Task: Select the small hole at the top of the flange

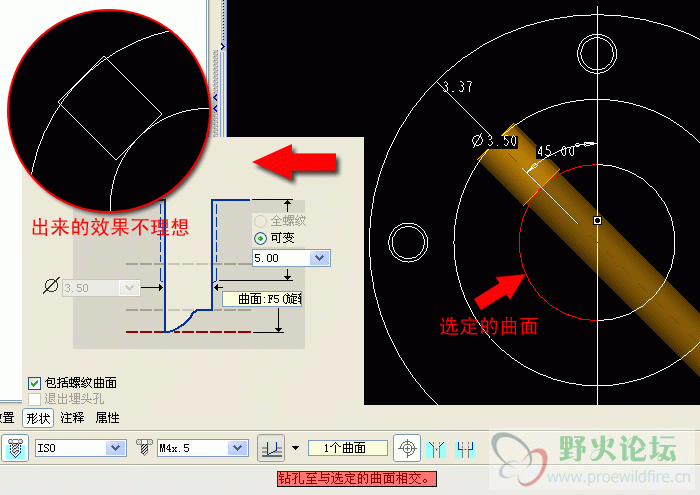Action: pos(597,53)
